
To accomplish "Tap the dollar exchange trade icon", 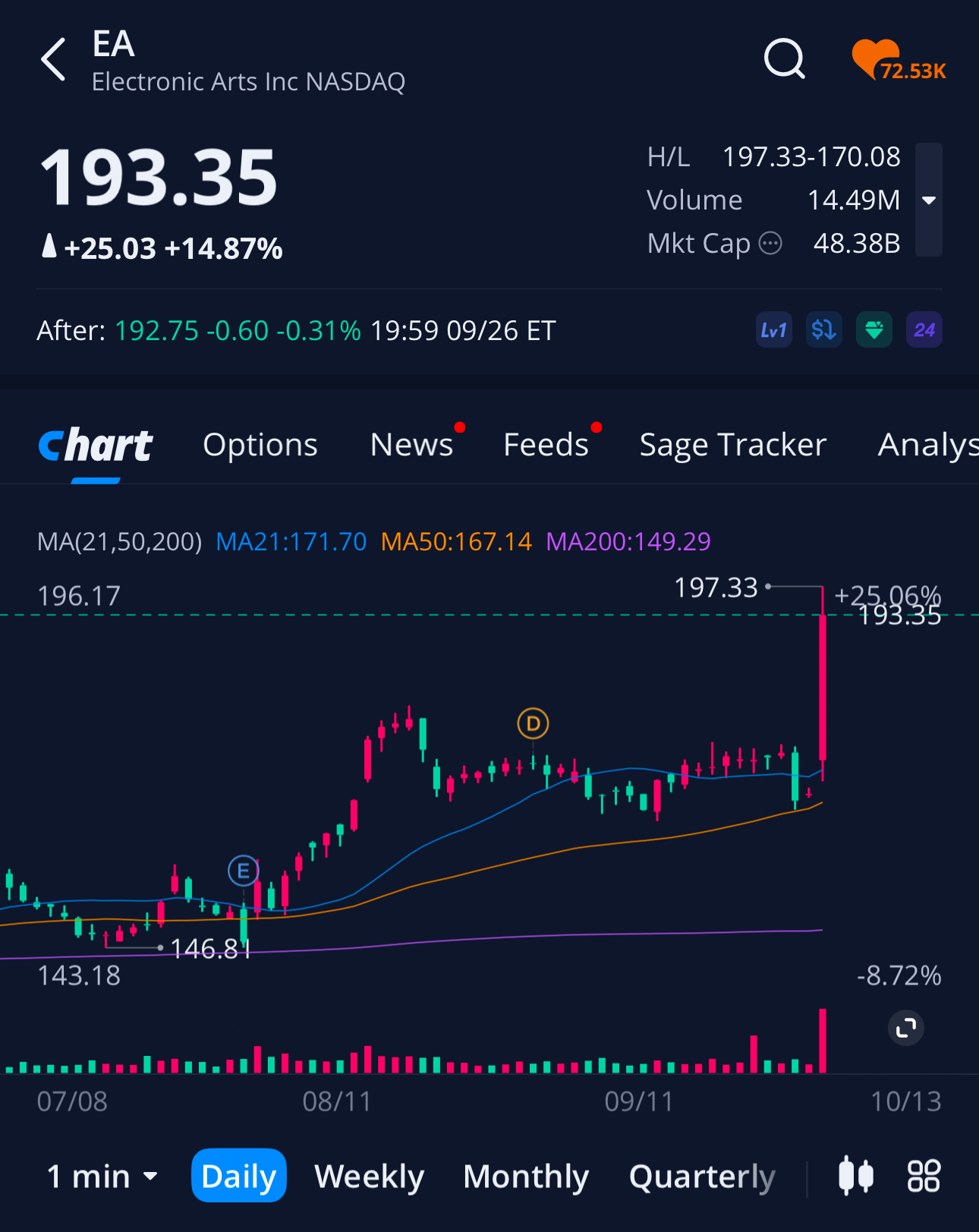I will [x=823, y=330].
